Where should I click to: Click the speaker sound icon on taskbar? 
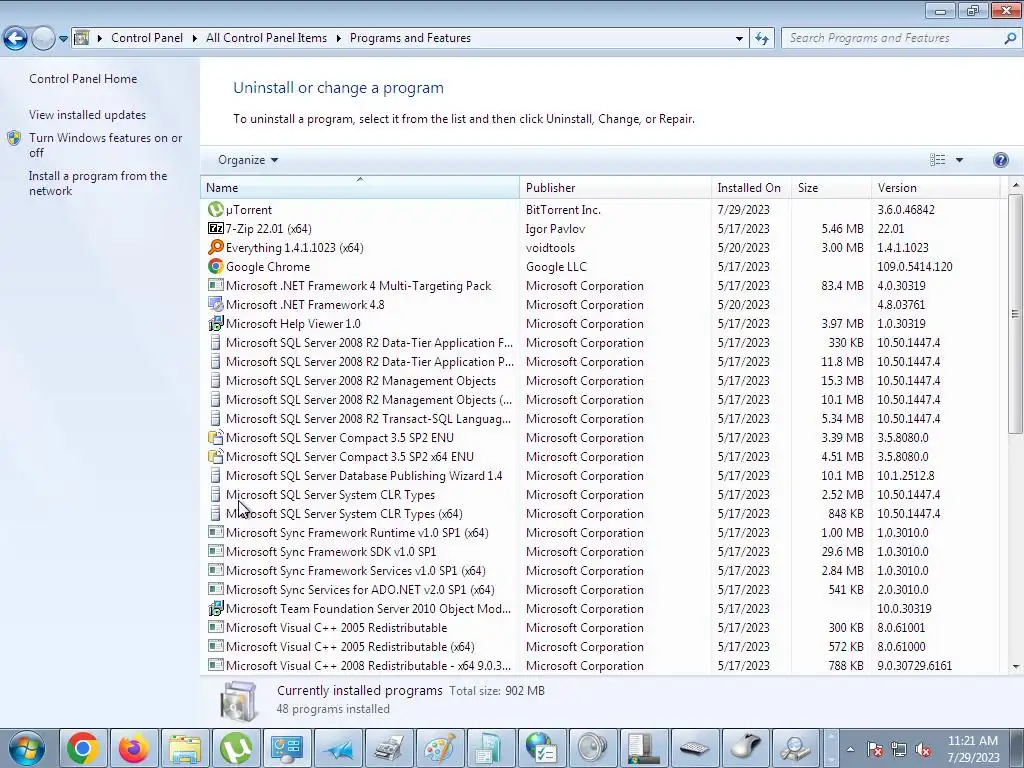pyautogui.click(x=592, y=748)
